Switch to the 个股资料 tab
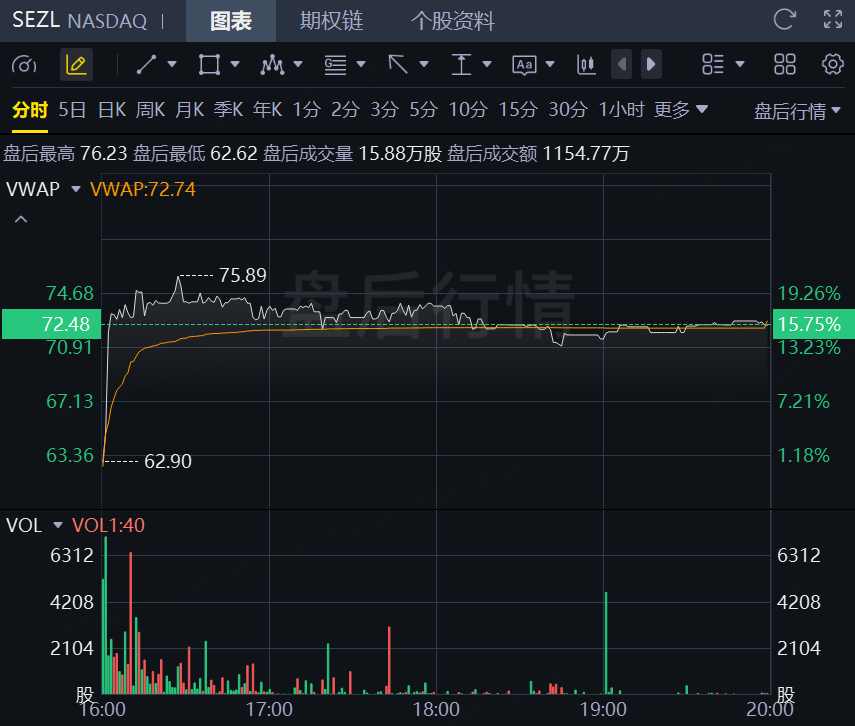This screenshot has height=726, width=855. click(452, 21)
